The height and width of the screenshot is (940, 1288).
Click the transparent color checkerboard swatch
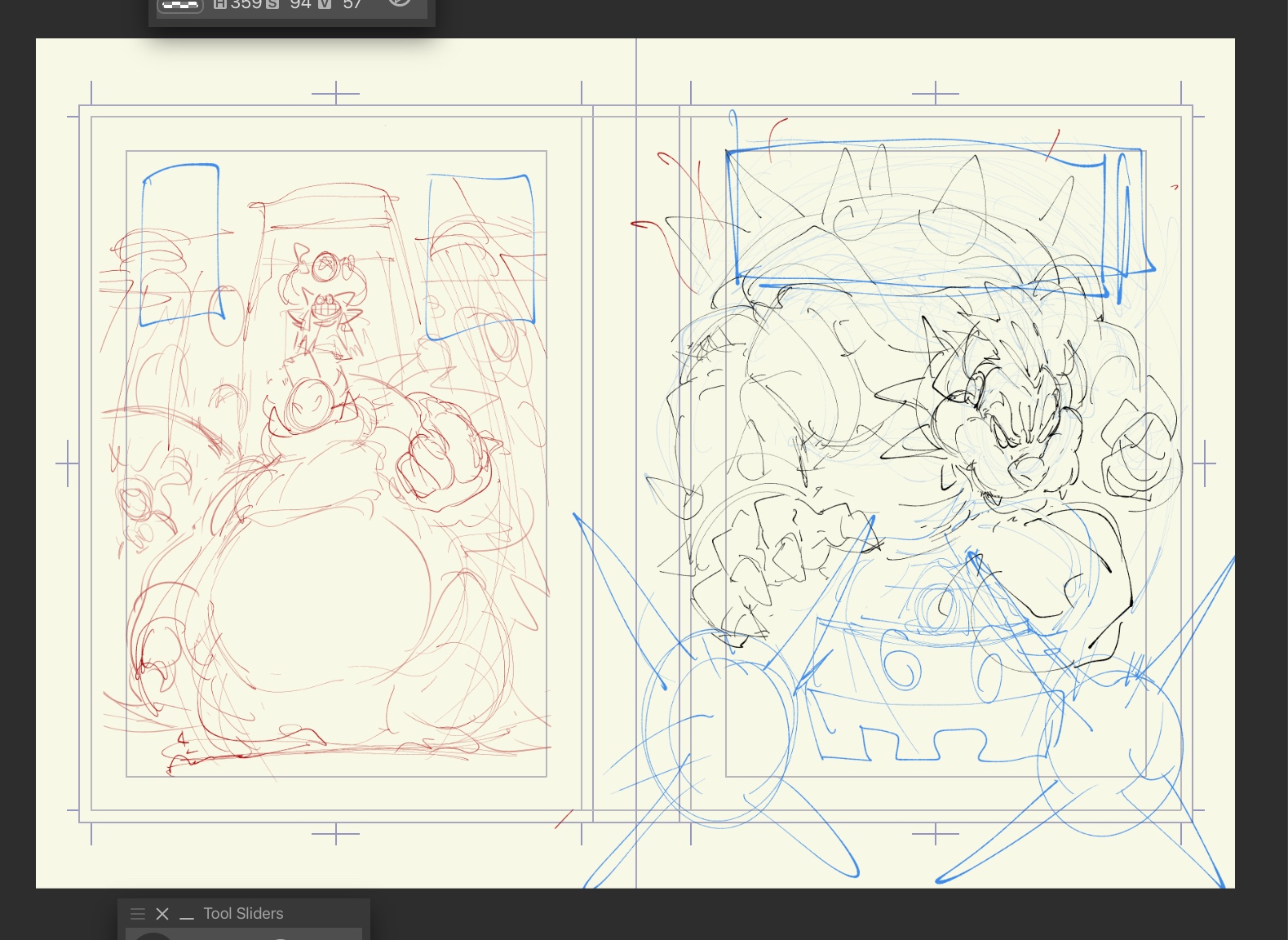pos(179,5)
